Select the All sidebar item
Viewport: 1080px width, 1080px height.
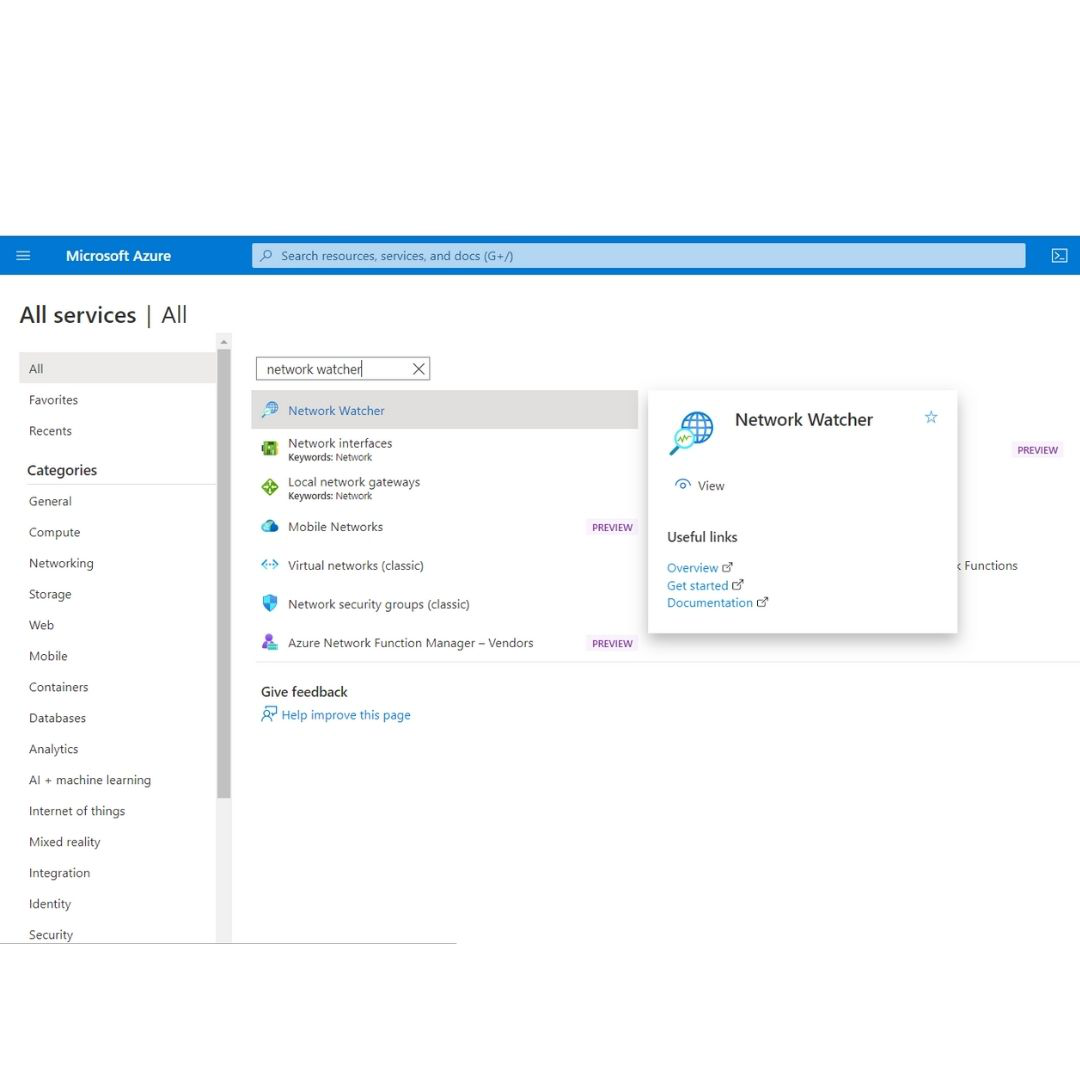[x=117, y=368]
